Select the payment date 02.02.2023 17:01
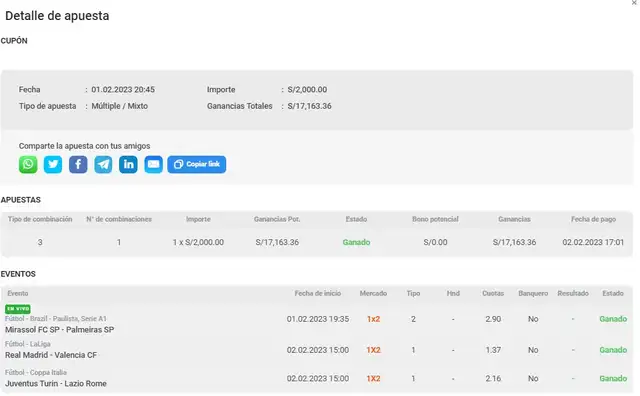This screenshot has width=640, height=396. (x=593, y=242)
